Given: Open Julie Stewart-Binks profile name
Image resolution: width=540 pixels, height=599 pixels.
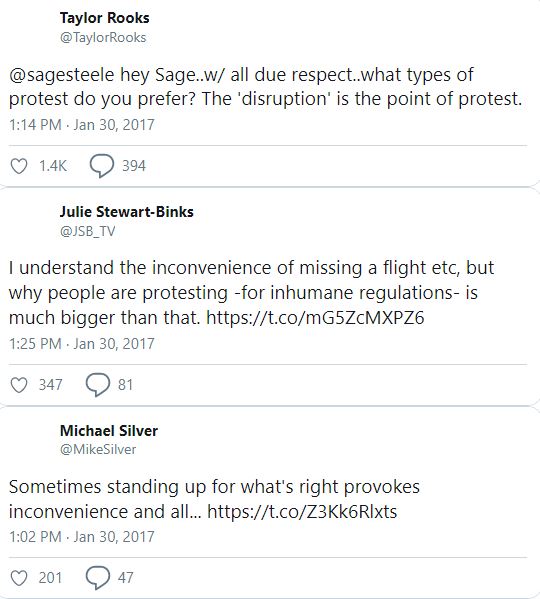Looking at the screenshot, I should point(126,212).
